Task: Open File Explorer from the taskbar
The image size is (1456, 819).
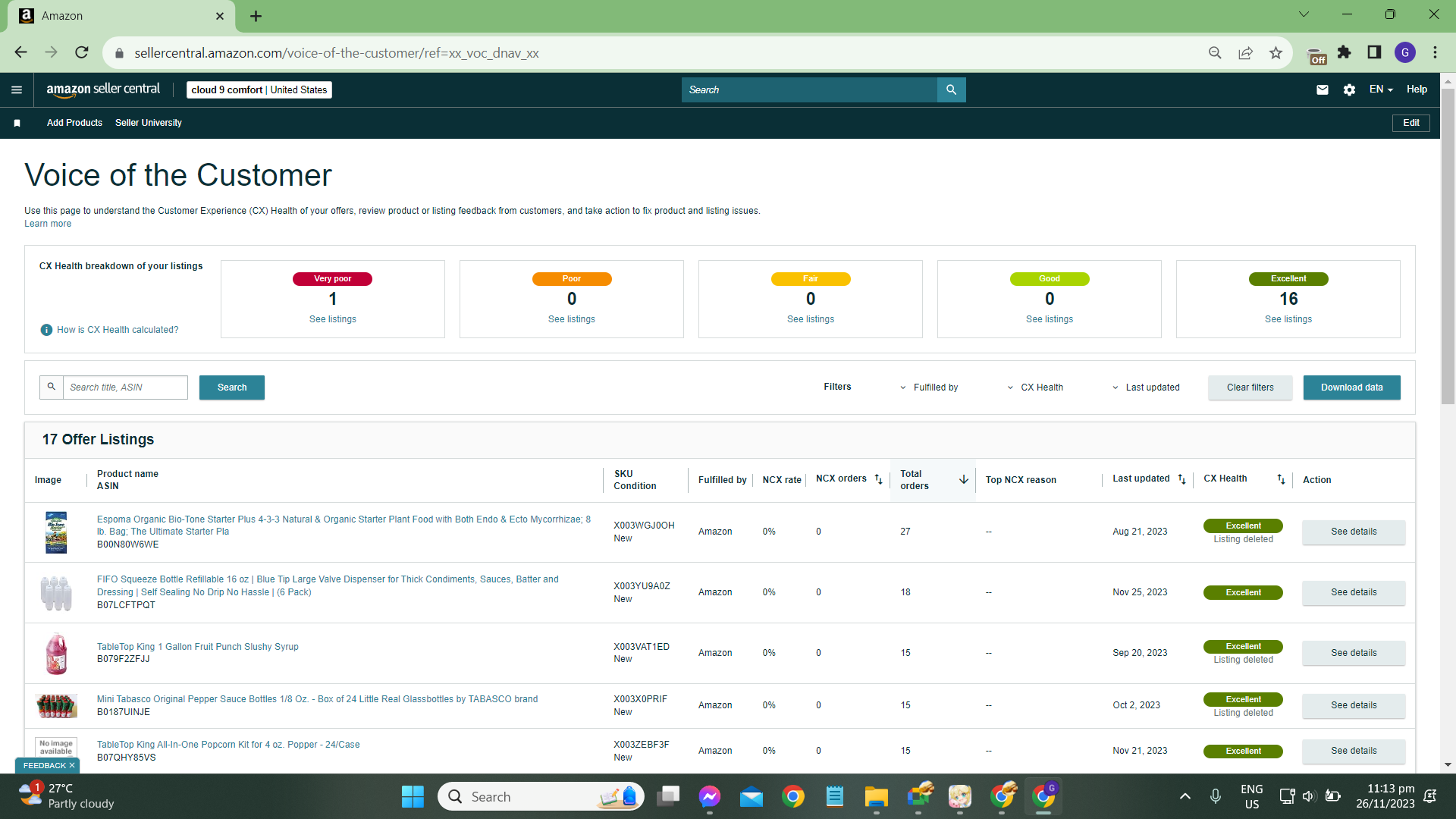Action: (876, 796)
